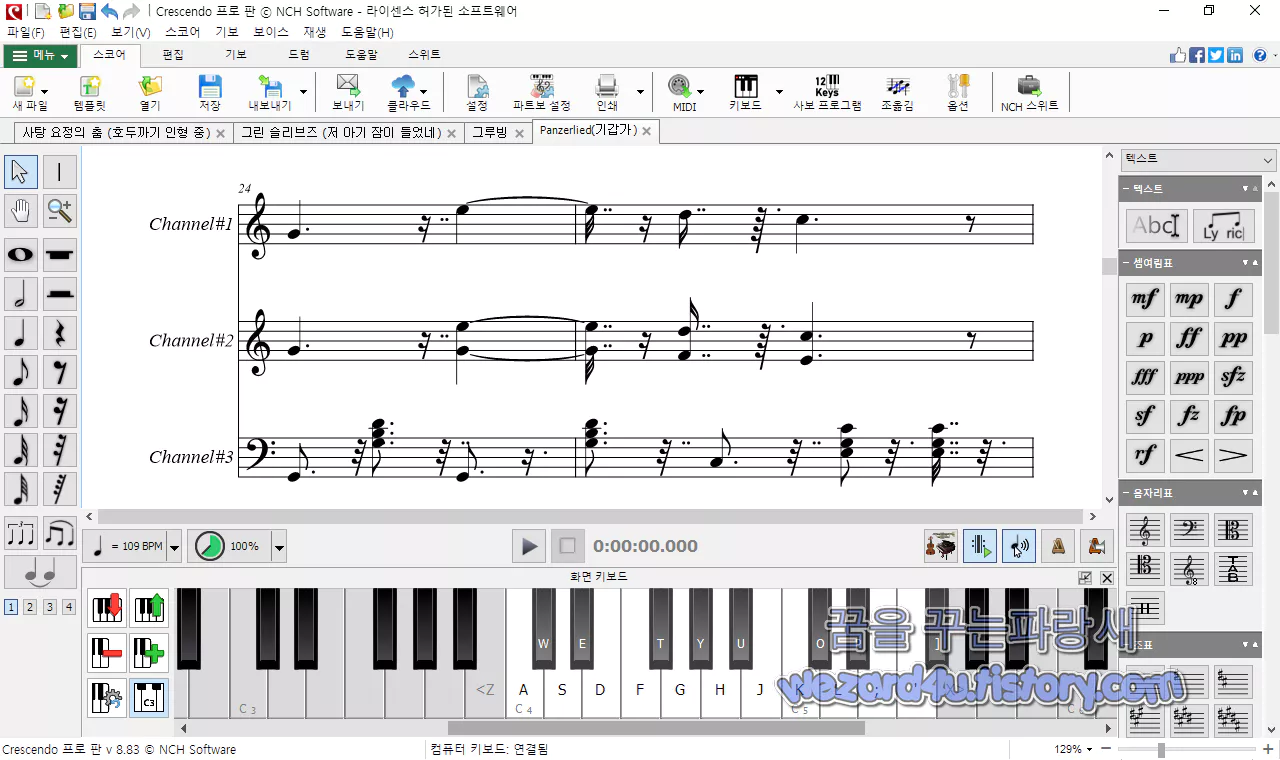Click the Lyric text tool
This screenshot has width=1280, height=760.
(x=1223, y=225)
